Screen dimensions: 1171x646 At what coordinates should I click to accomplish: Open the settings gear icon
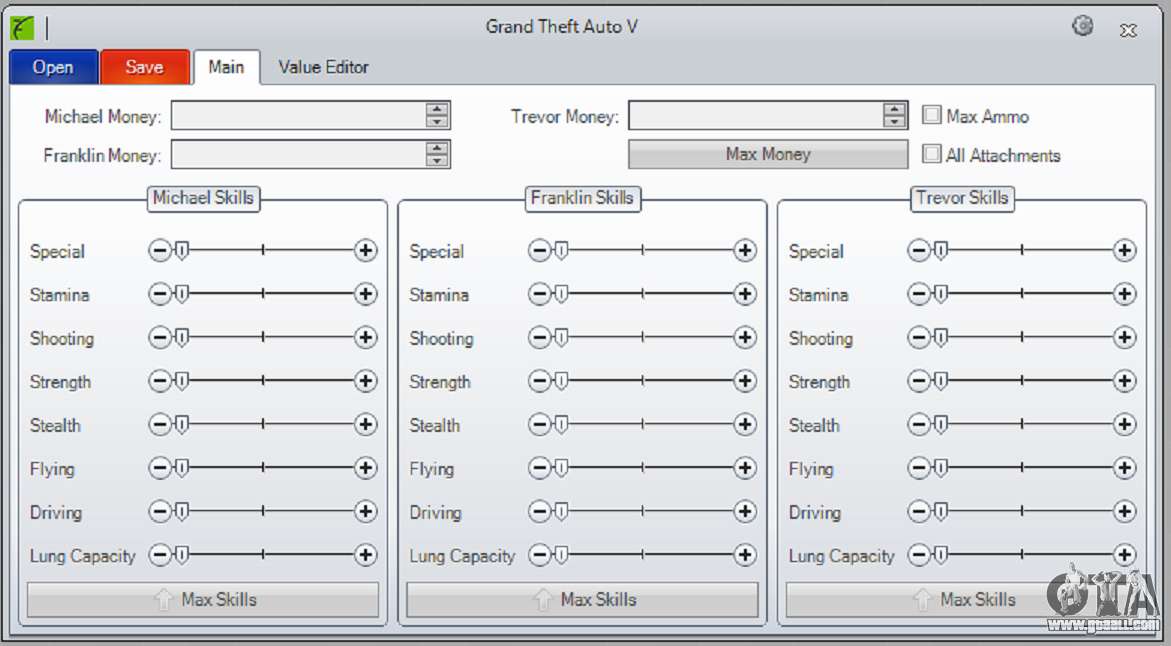click(x=1082, y=26)
